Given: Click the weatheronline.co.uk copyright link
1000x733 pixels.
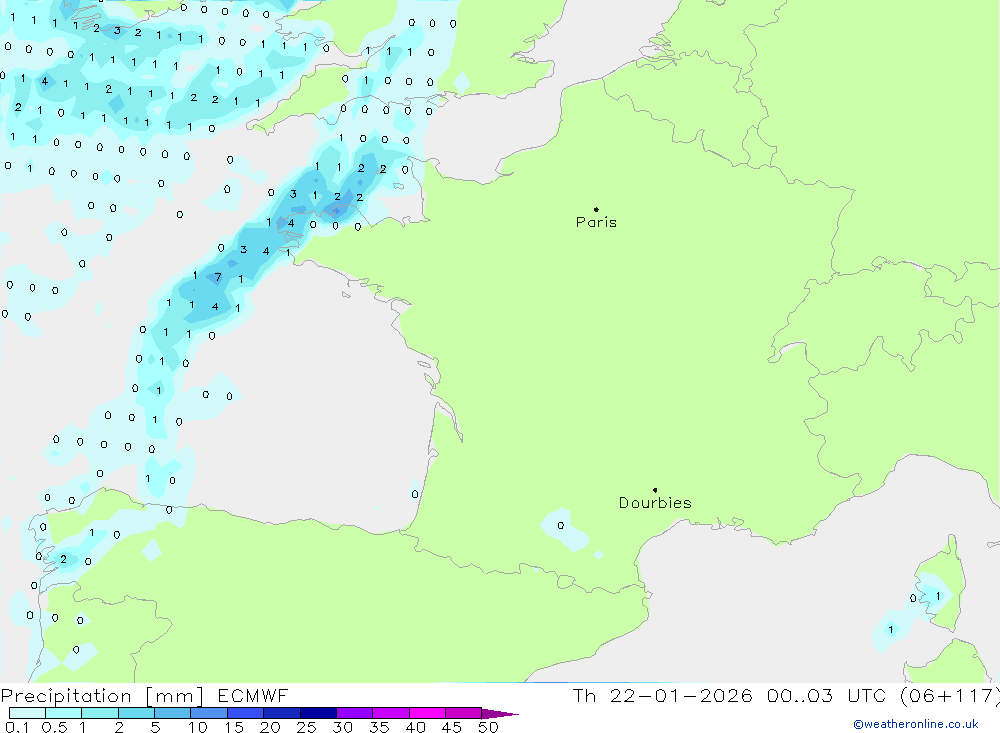Looking at the screenshot, I should point(915,723).
